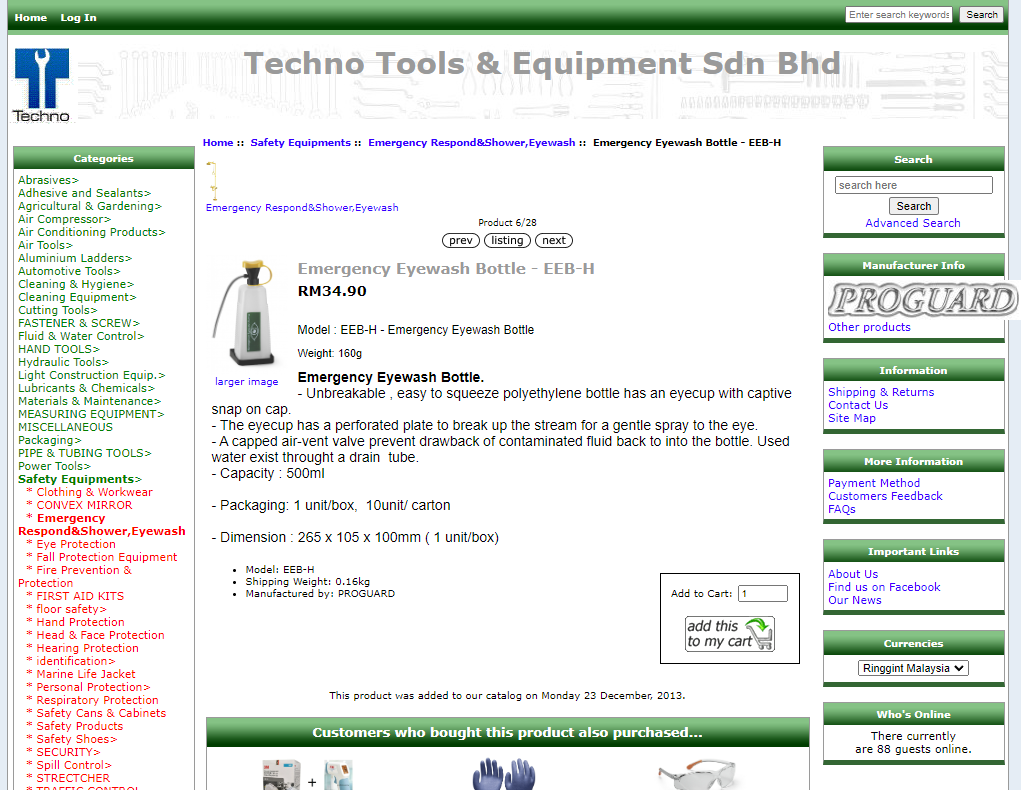Screen dimensions: 1021x790
Task: Click Log In in the top bar
Action: tap(78, 18)
